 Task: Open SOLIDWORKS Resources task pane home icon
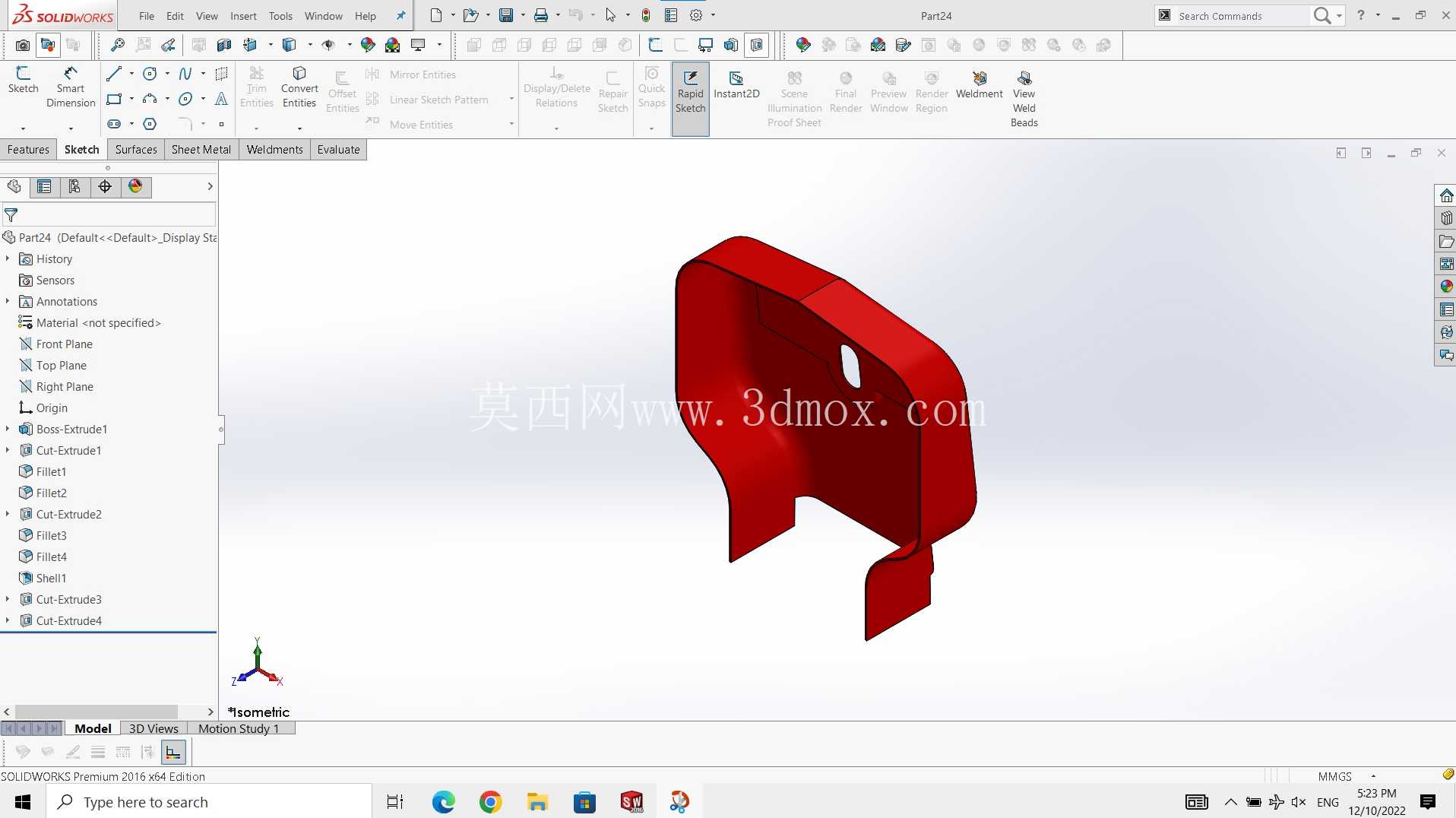point(1446,195)
